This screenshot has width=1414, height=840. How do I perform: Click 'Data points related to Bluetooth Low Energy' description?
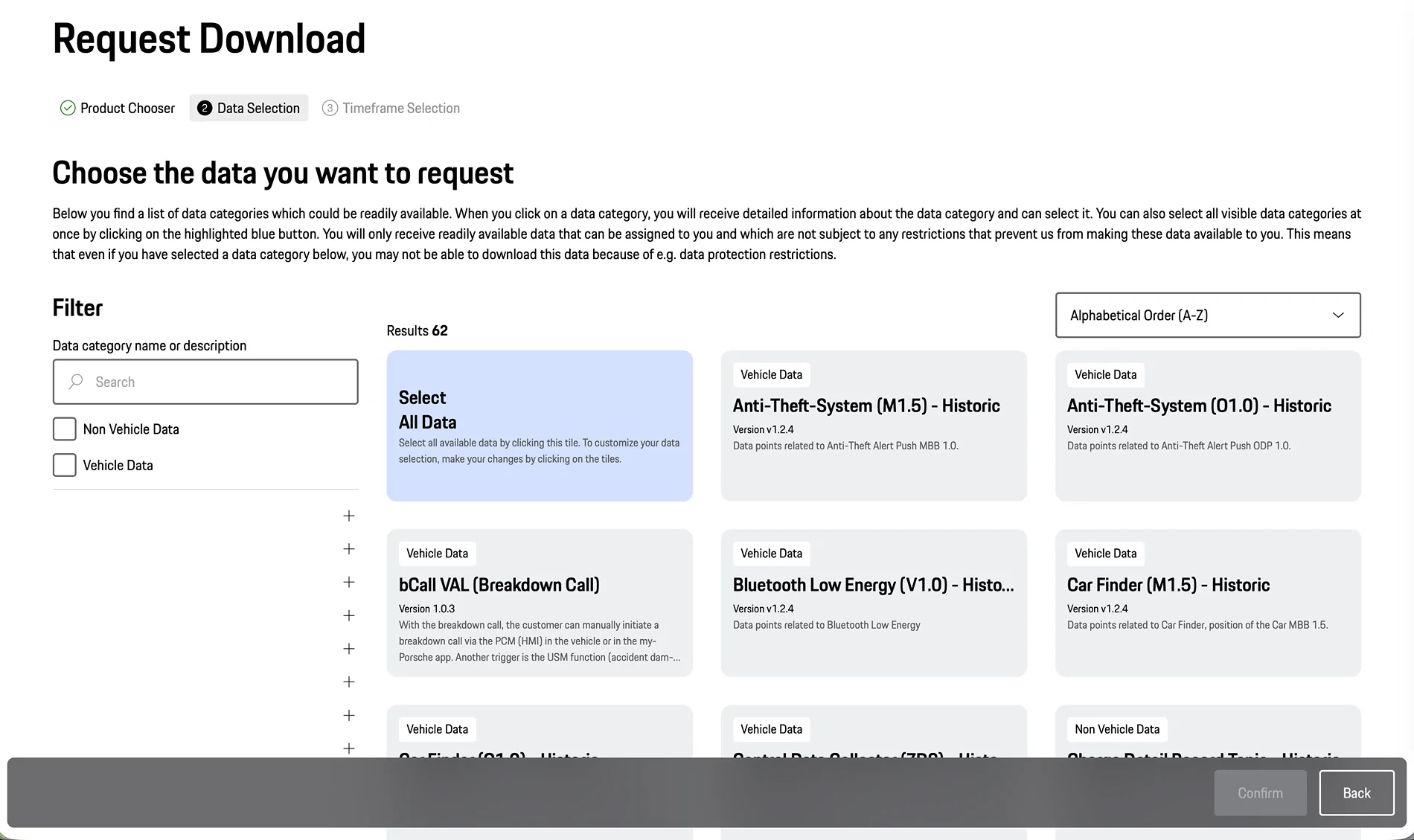pyautogui.click(x=827, y=625)
